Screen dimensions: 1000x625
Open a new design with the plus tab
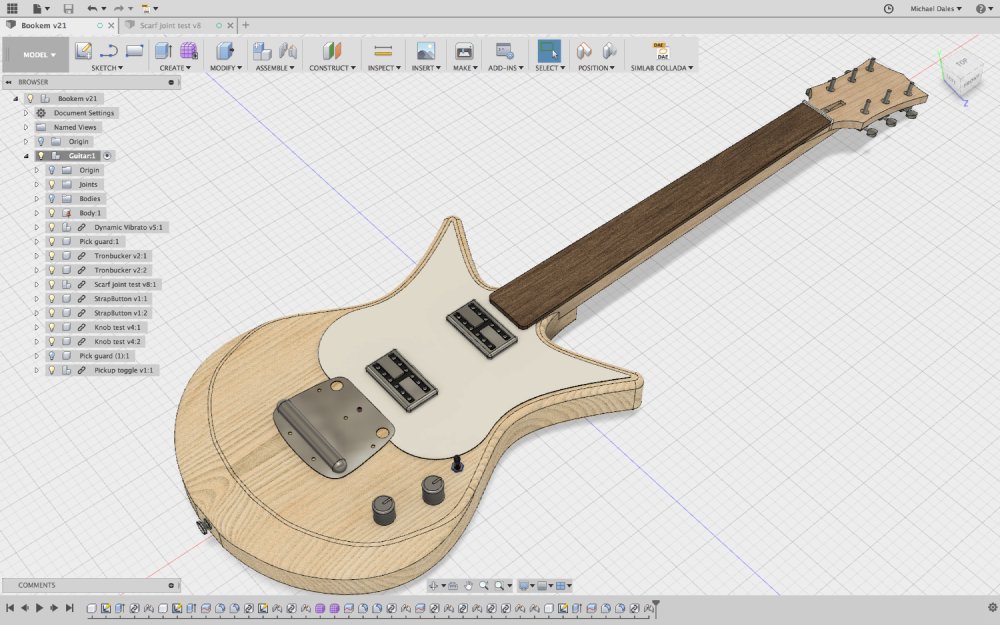[246, 26]
